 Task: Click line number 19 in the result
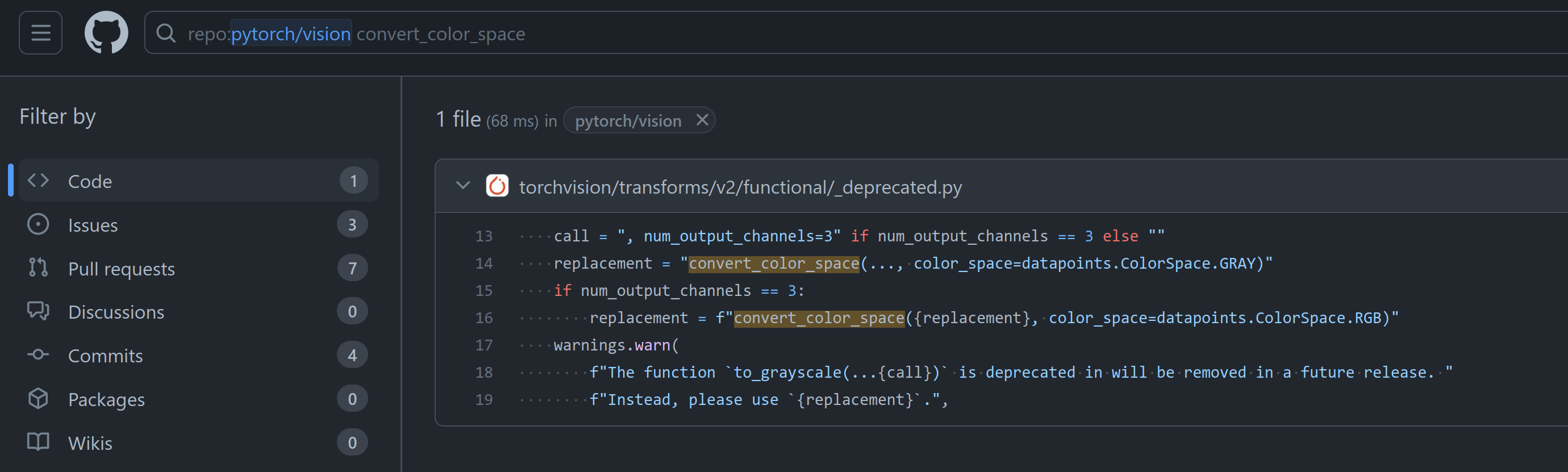coord(484,400)
